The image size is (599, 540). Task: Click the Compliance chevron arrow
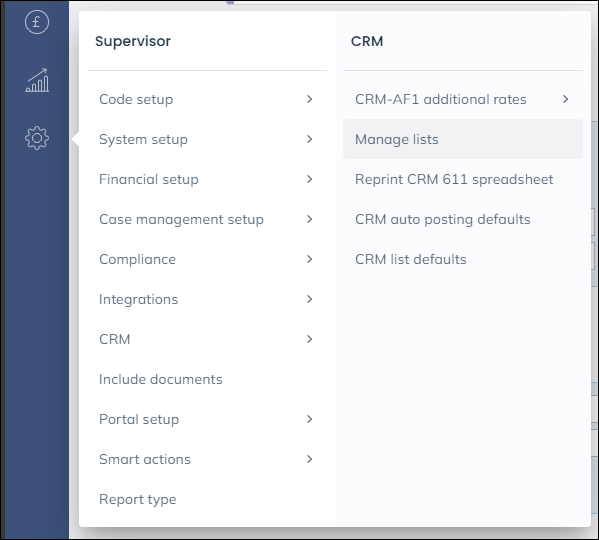pos(309,259)
